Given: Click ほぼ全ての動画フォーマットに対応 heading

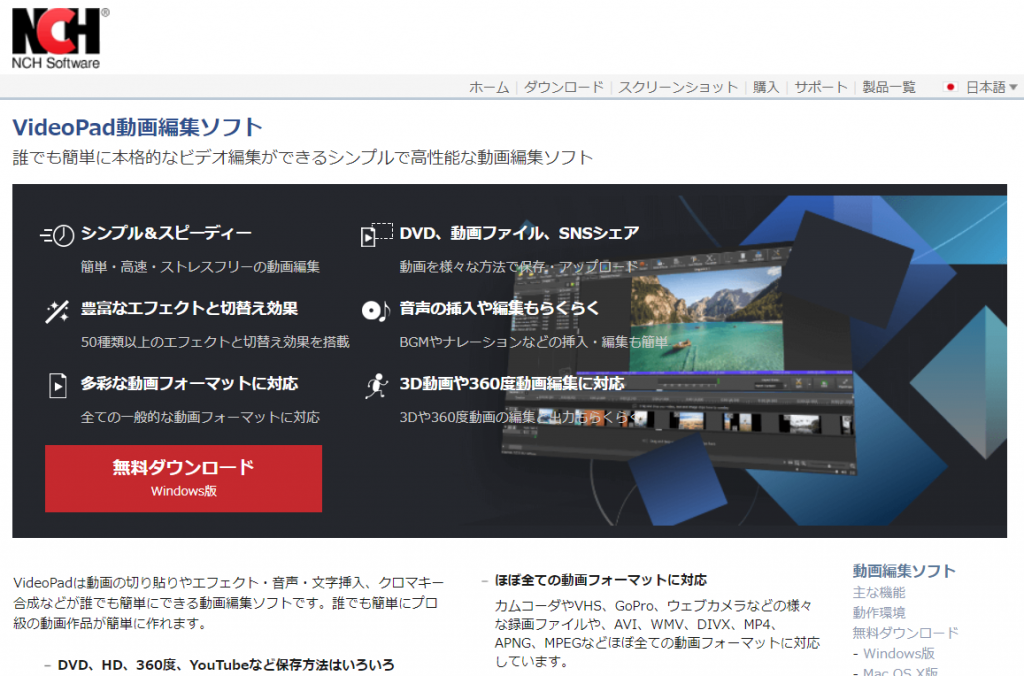Looking at the screenshot, I should click(x=601, y=580).
